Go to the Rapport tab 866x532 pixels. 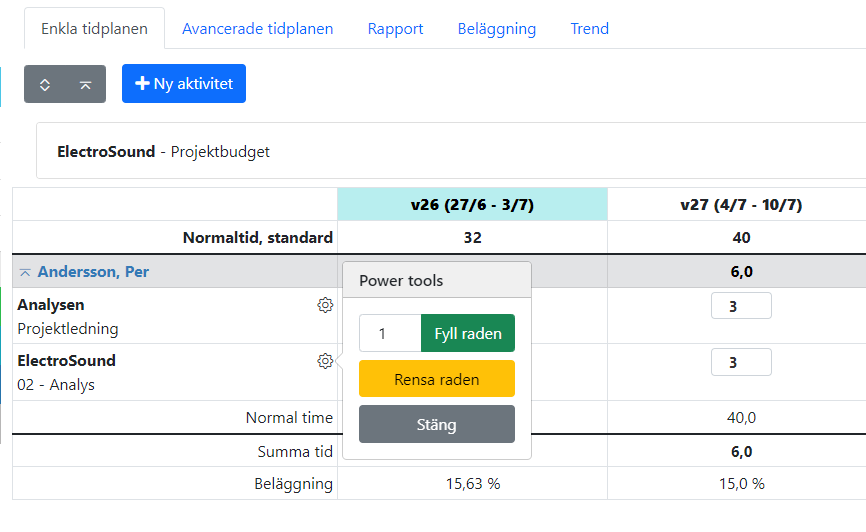coord(395,29)
